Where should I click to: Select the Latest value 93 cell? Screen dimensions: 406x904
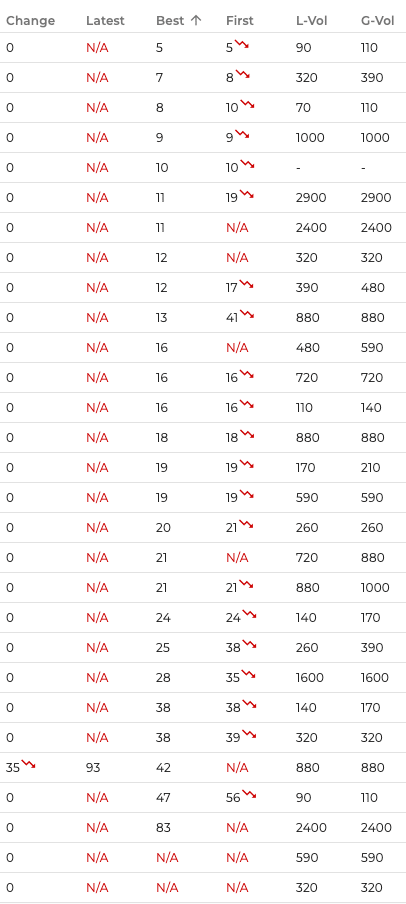[93, 768]
